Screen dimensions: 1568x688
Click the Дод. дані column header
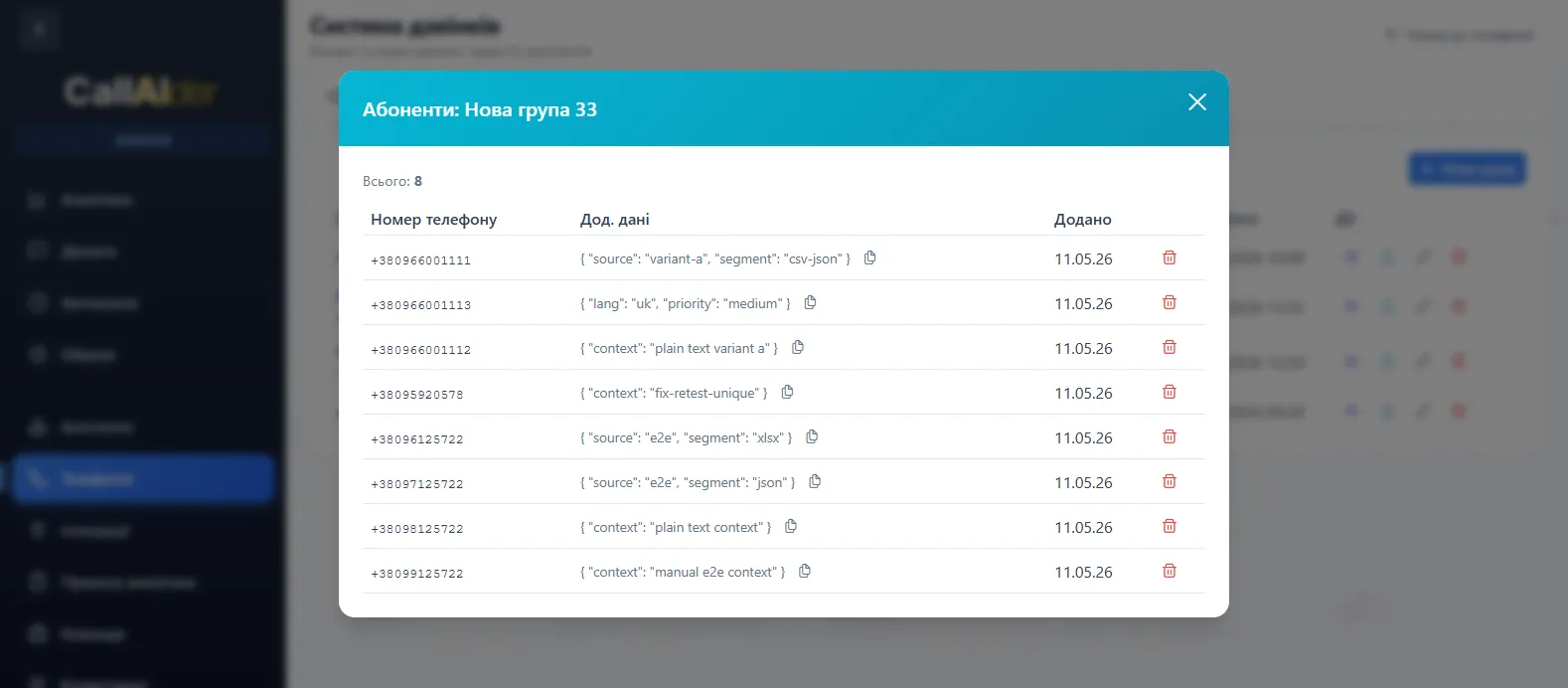(615, 220)
